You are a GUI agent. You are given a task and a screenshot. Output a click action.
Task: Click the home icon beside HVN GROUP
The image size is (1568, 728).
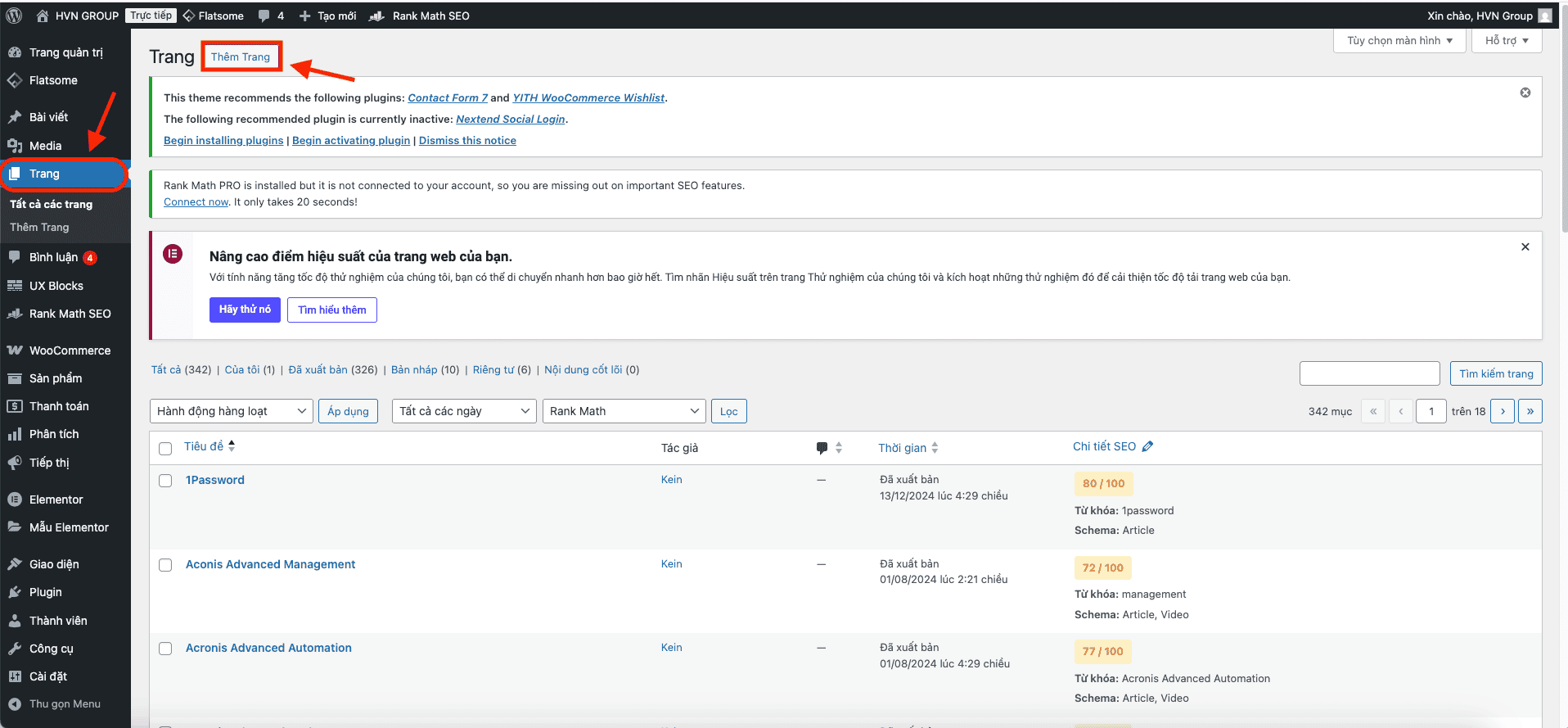click(x=43, y=16)
